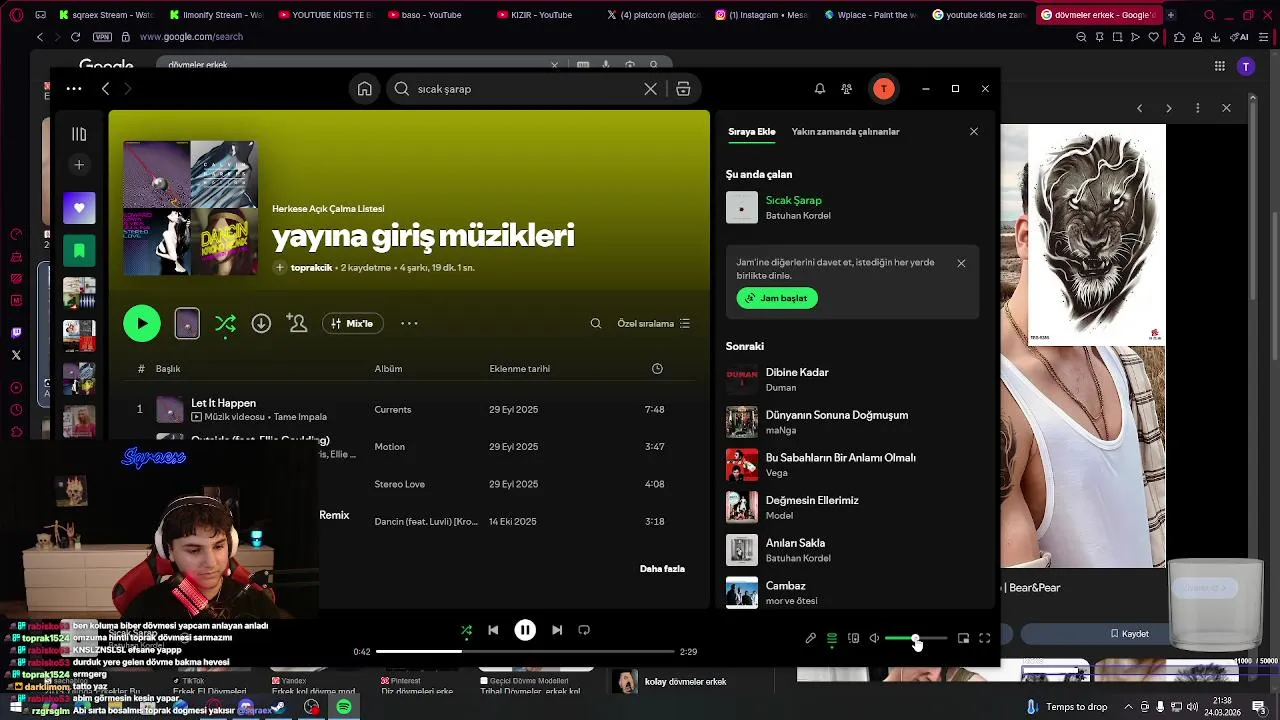Select Sıcak Şarap now playing item
Viewport: 1280px width, 720px height.
click(852, 207)
